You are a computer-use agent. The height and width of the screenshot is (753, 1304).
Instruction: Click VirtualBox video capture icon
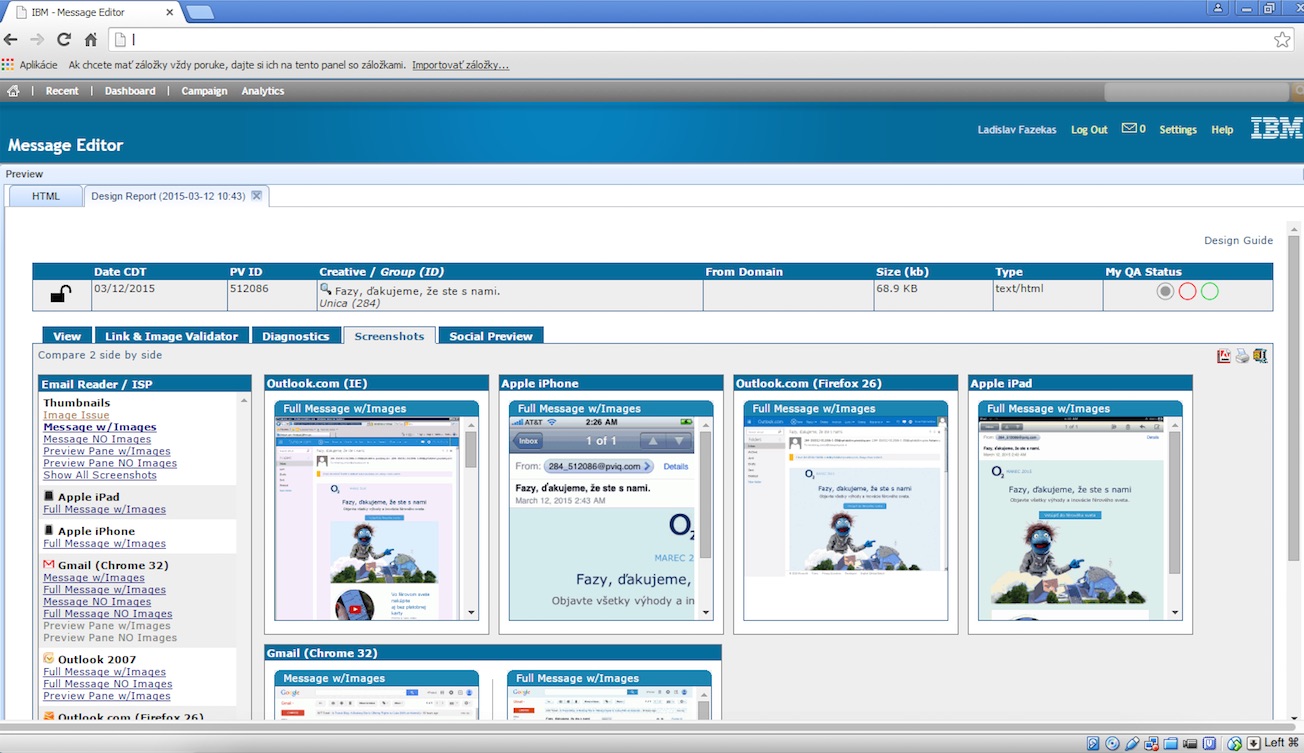pyautogui.click(x=1190, y=743)
